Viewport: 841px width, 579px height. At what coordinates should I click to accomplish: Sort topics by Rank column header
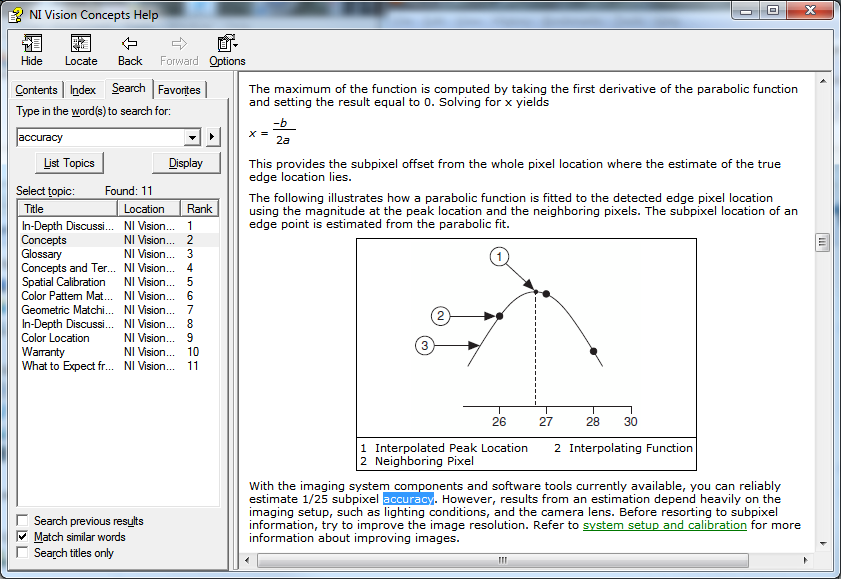pos(199,209)
